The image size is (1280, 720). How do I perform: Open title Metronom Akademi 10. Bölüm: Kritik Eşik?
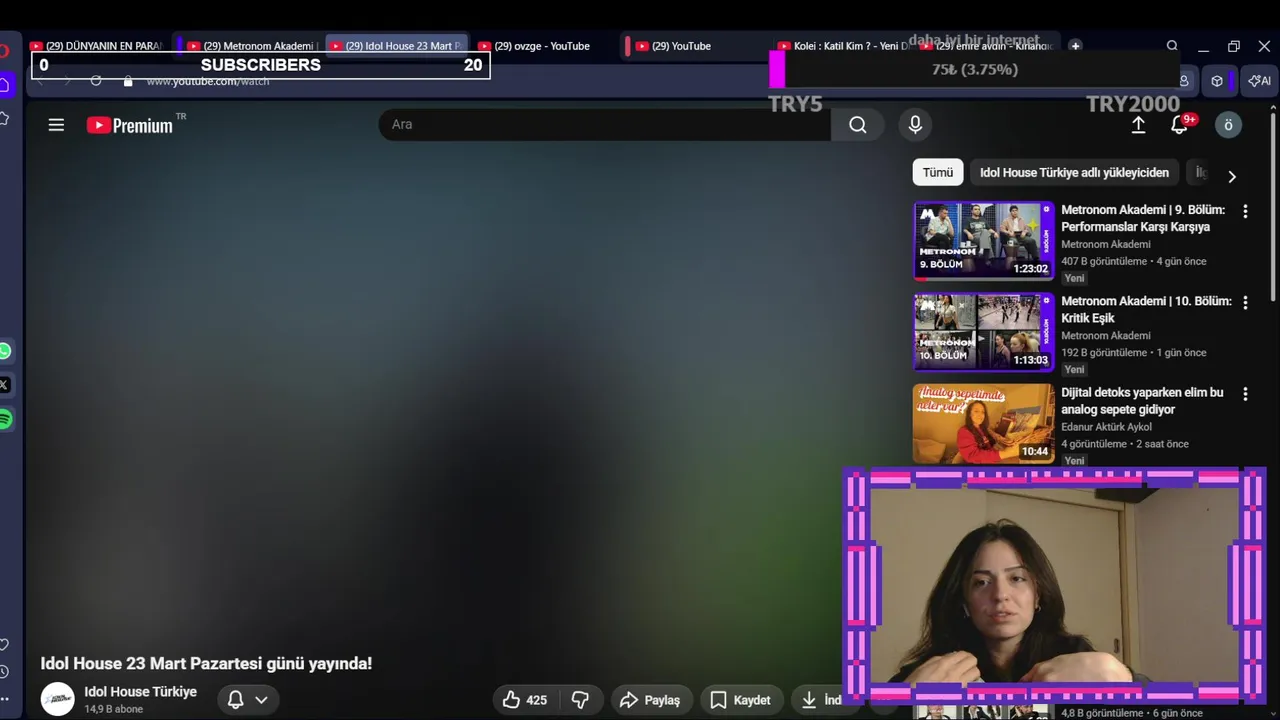click(x=1146, y=310)
